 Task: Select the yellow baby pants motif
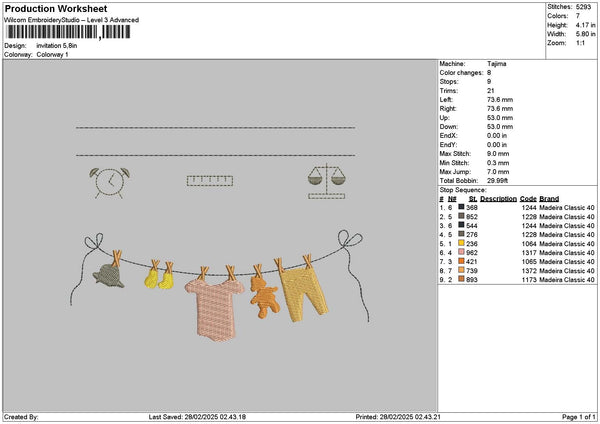305,293
